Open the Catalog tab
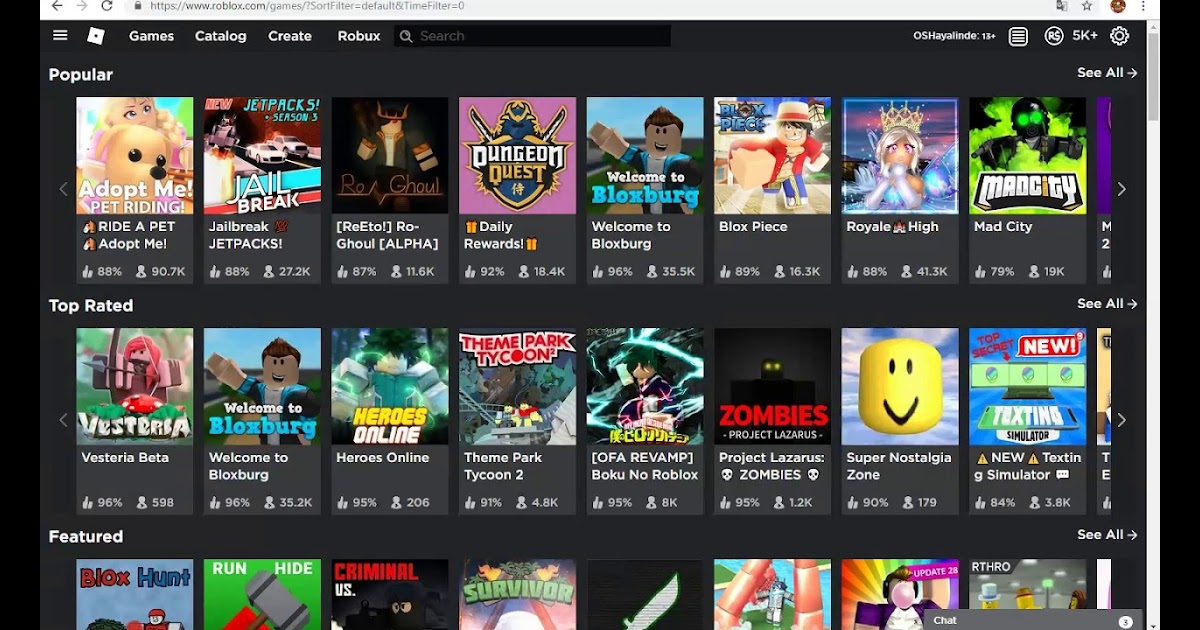The image size is (1200, 630). (220, 36)
